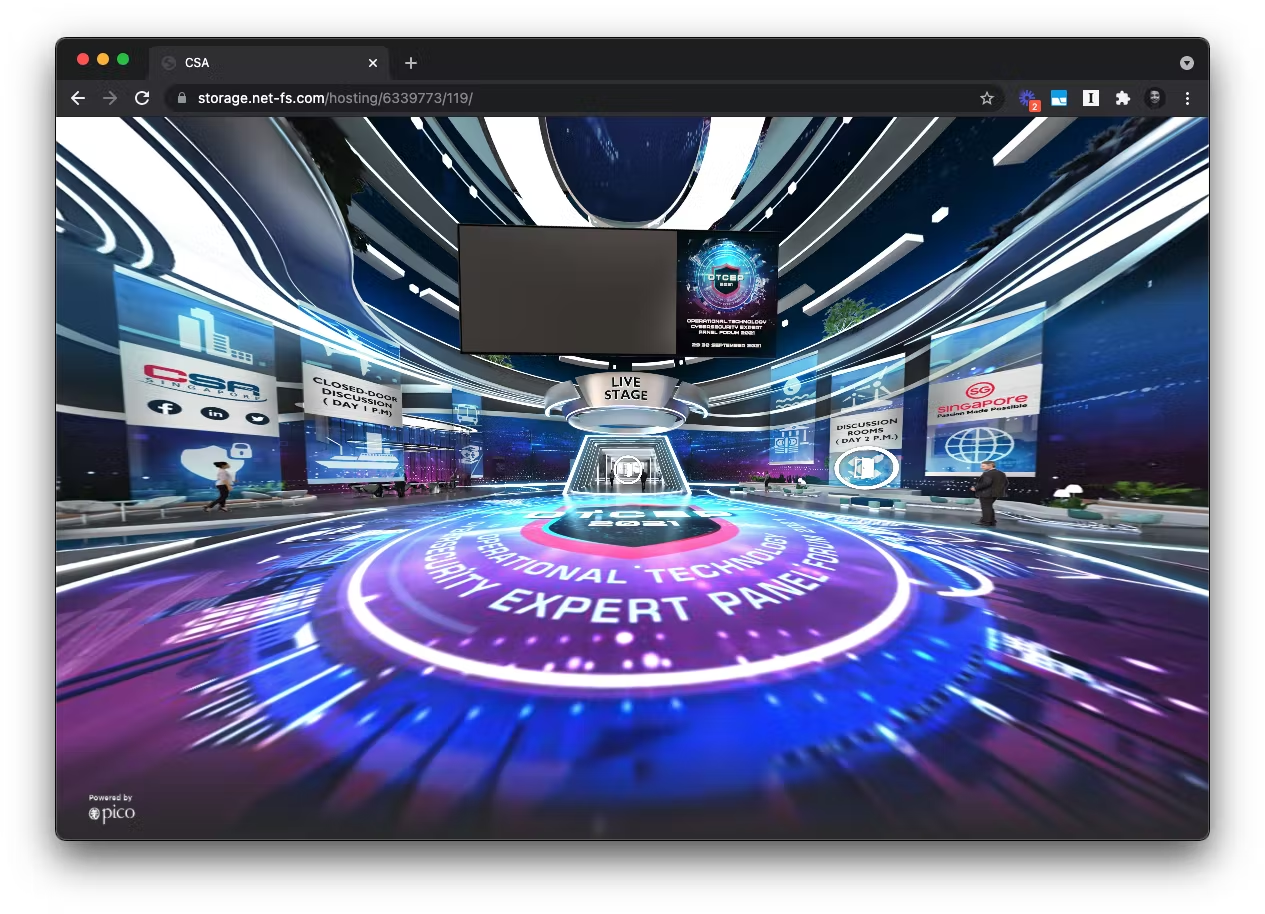This screenshot has width=1265, height=914.
Task: Enter the Discussion Rooms door hotspot icon
Action: point(866,468)
